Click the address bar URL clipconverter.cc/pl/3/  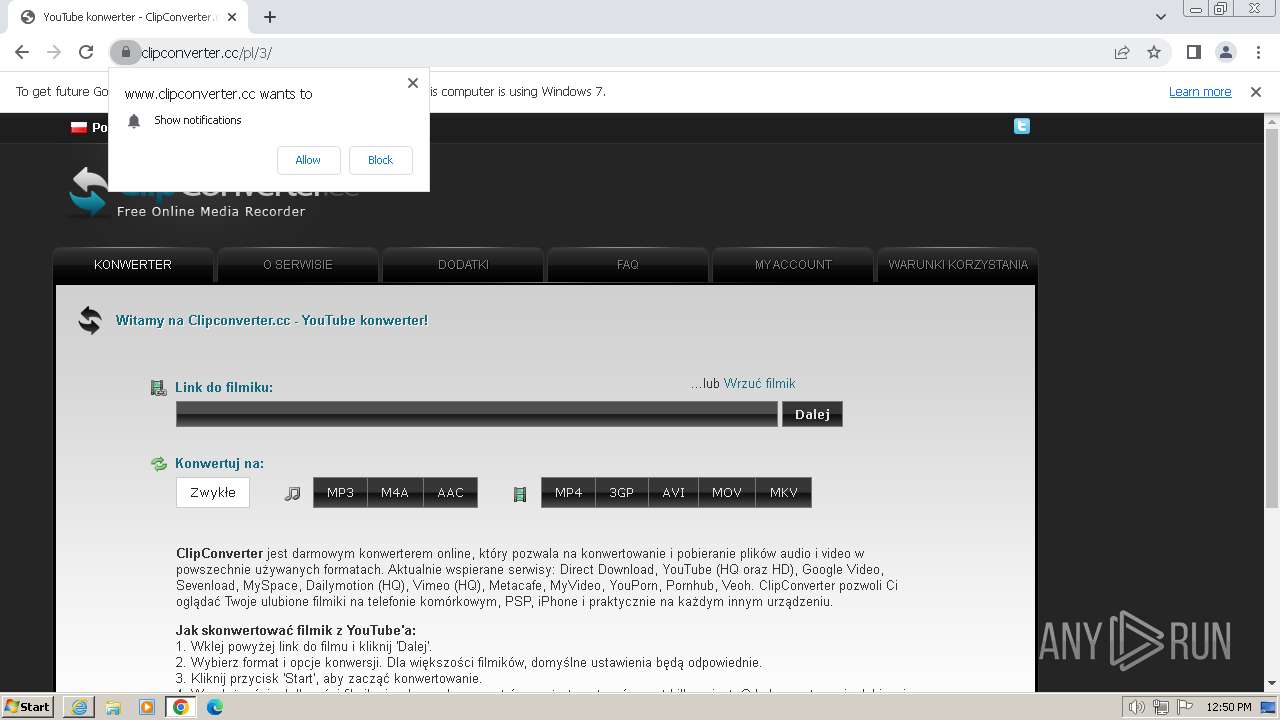[x=207, y=53]
